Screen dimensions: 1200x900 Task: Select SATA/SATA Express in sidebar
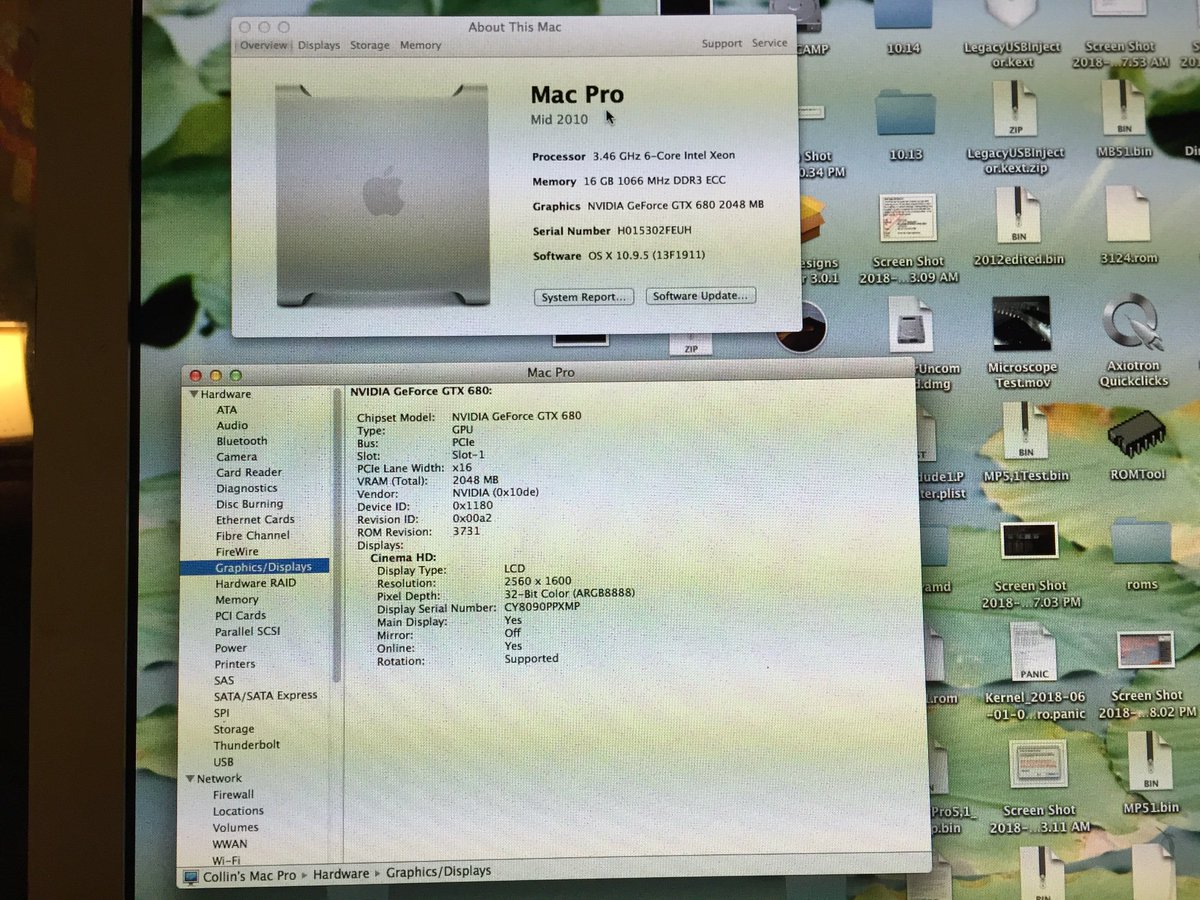pyautogui.click(x=265, y=696)
